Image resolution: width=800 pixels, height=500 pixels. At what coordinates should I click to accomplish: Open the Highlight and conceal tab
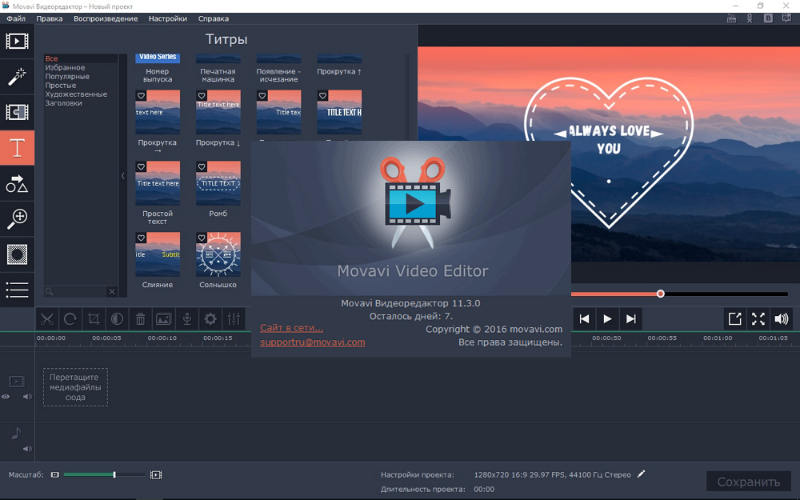[x=17, y=254]
